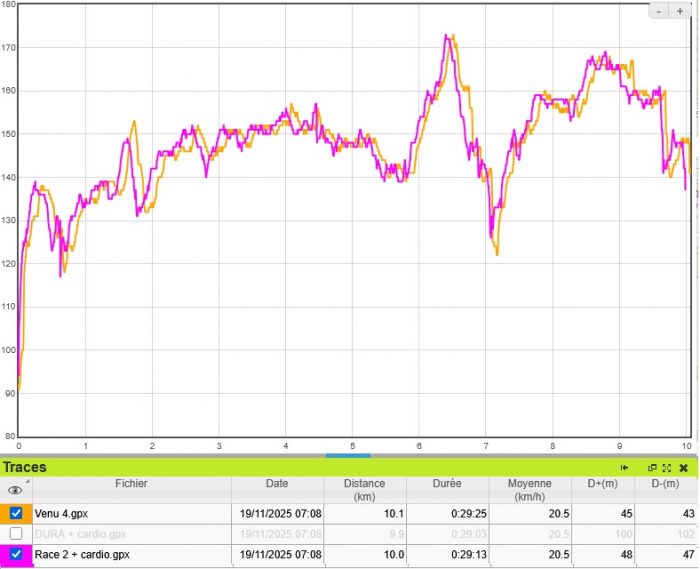
Task: Click the orange color swatch for Venu 4
Action: coord(4,513)
